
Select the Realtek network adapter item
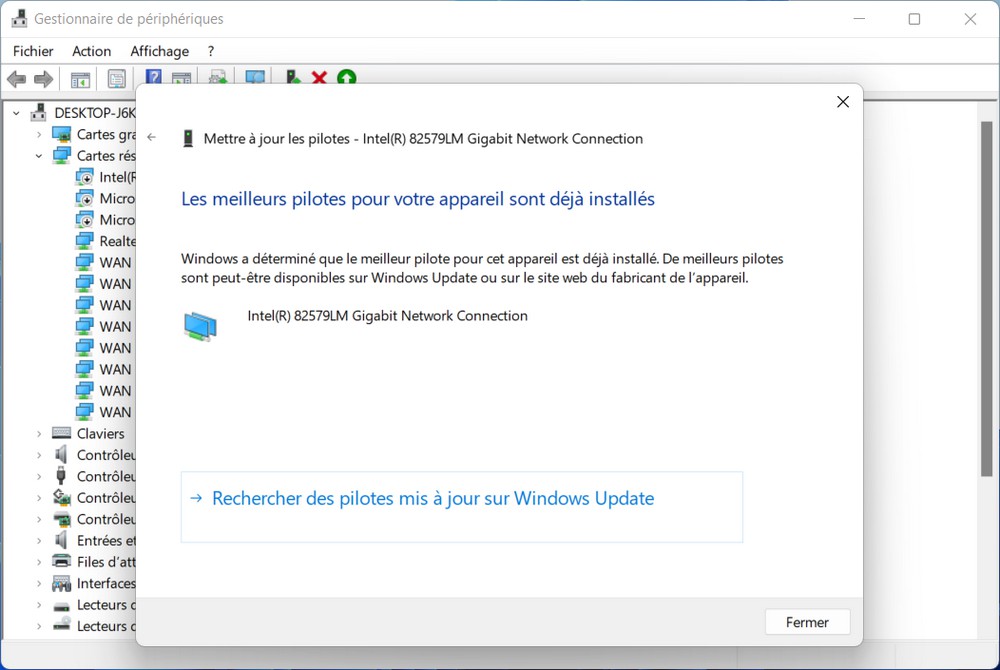point(117,241)
